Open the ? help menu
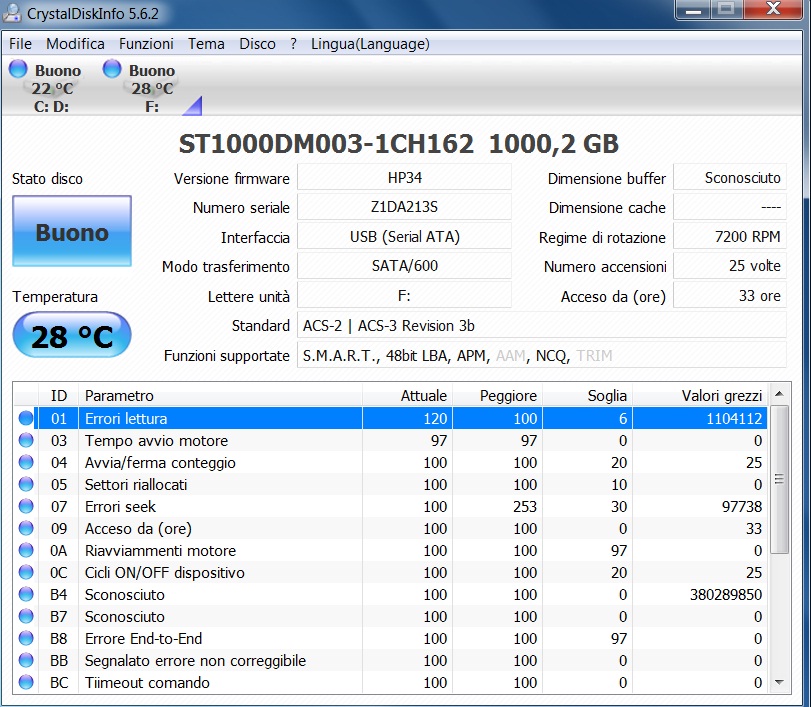This screenshot has width=811, height=707. click(x=293, y=44)
